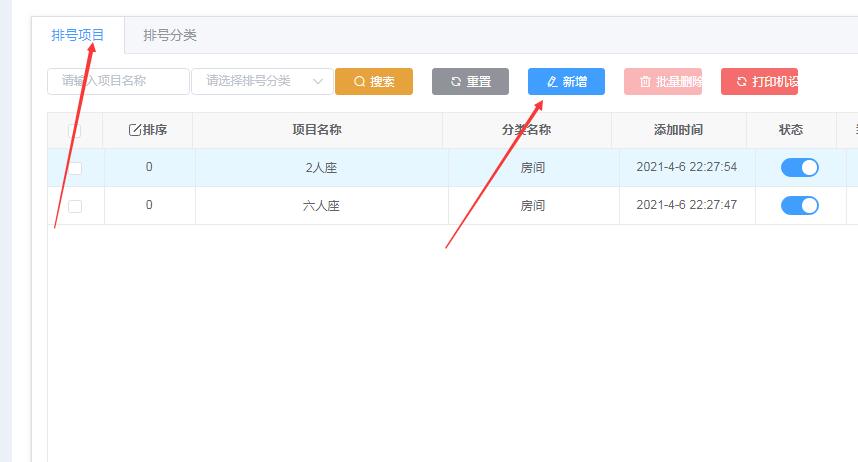Click the 2人座 project name cell
Screen dimensions: 858x462
321,168
